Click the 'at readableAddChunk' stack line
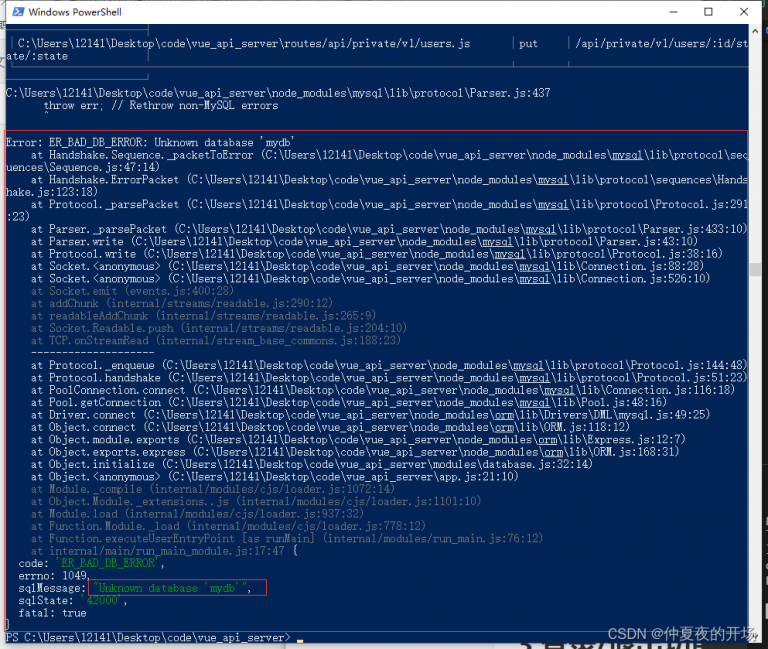Image resolution: width=768 pixels, height=649 pixels. (x=203, y=315)
